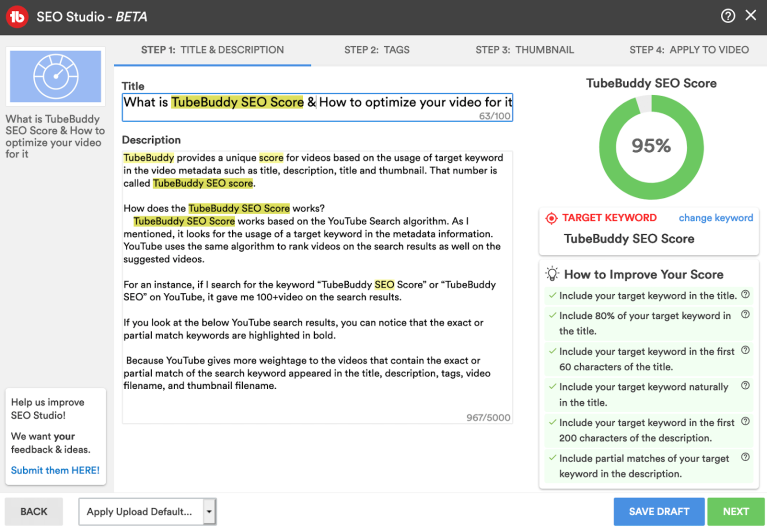Open help for 'first 200 characters of the description'
Viewport: 767px width, 530px height.
745,421
